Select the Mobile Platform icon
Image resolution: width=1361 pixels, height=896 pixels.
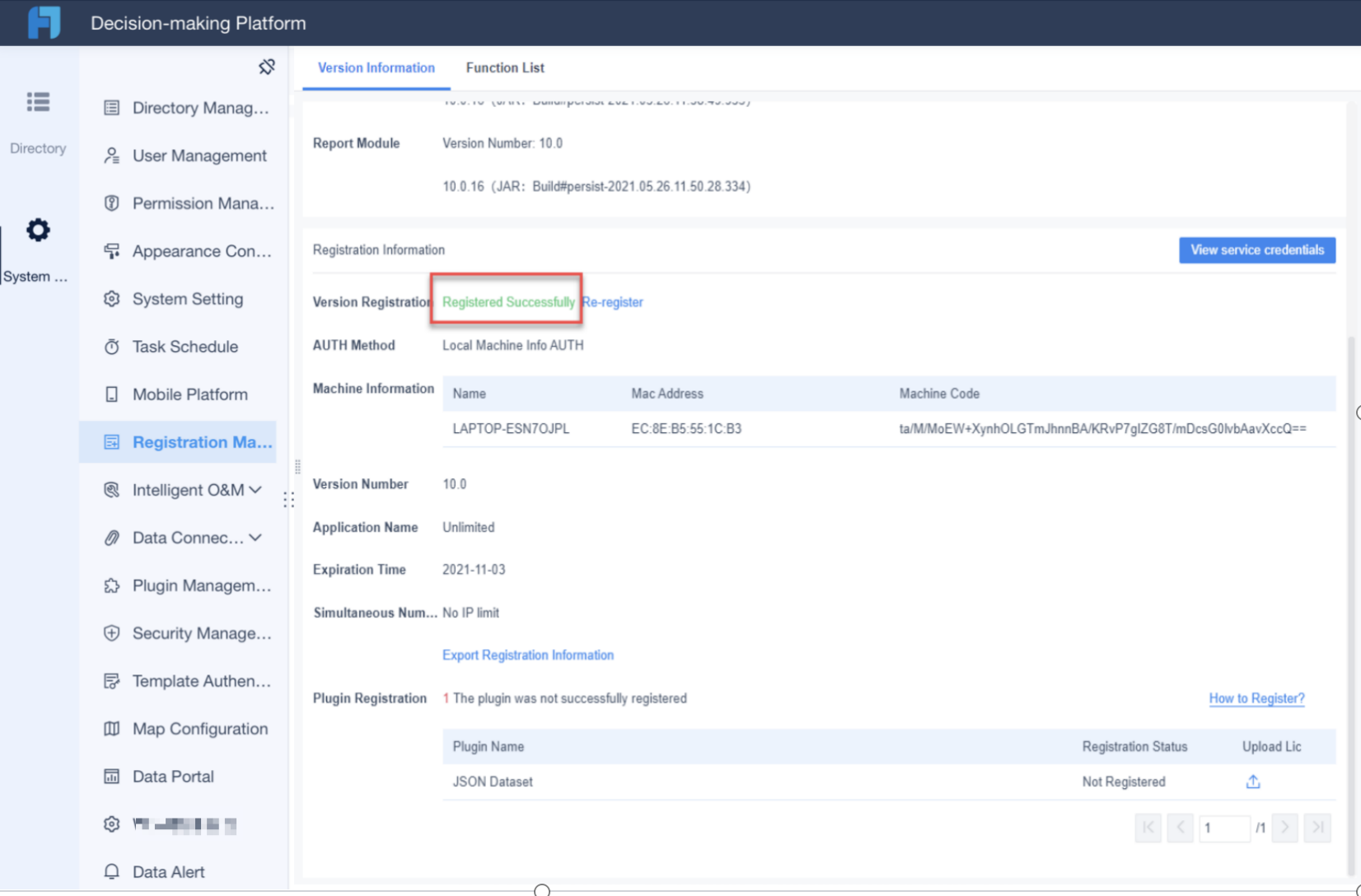[112, 394]
